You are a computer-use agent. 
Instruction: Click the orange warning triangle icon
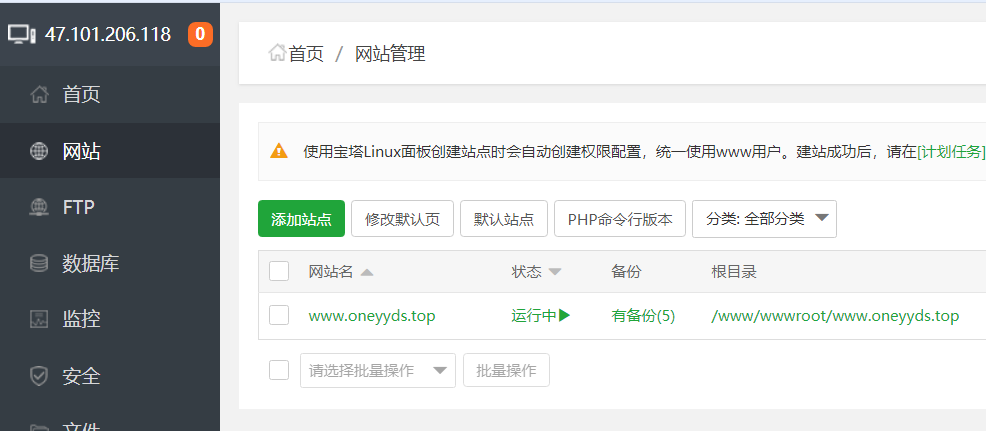pos(279,151)
